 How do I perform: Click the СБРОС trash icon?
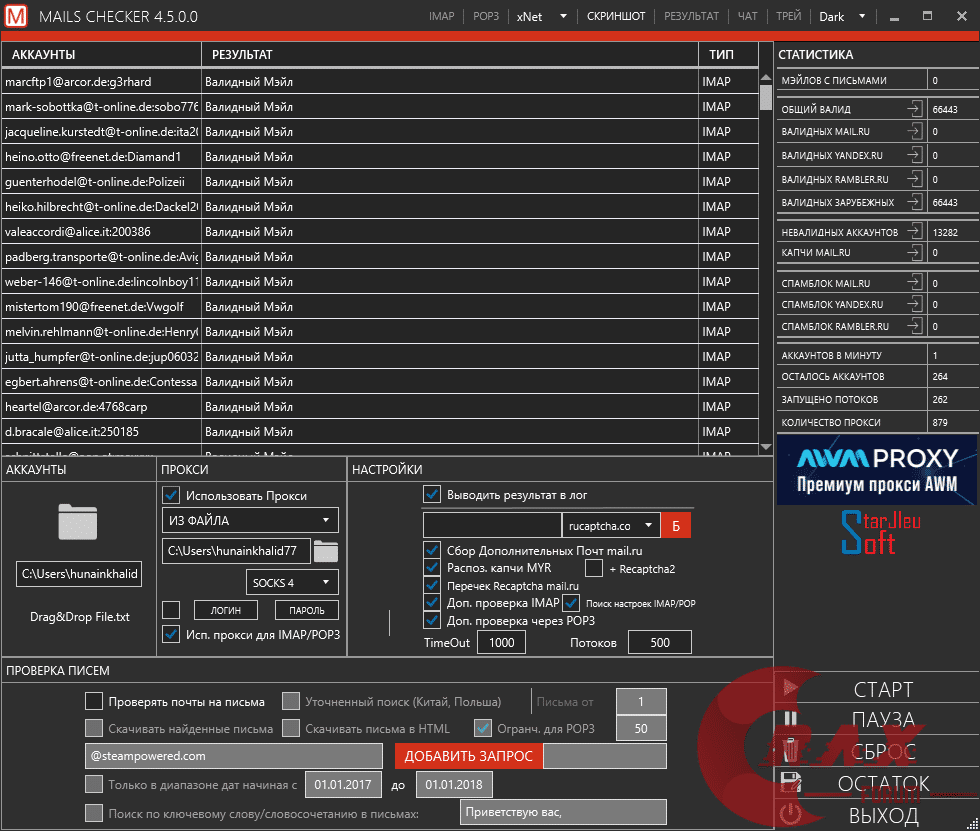point(790,751)
